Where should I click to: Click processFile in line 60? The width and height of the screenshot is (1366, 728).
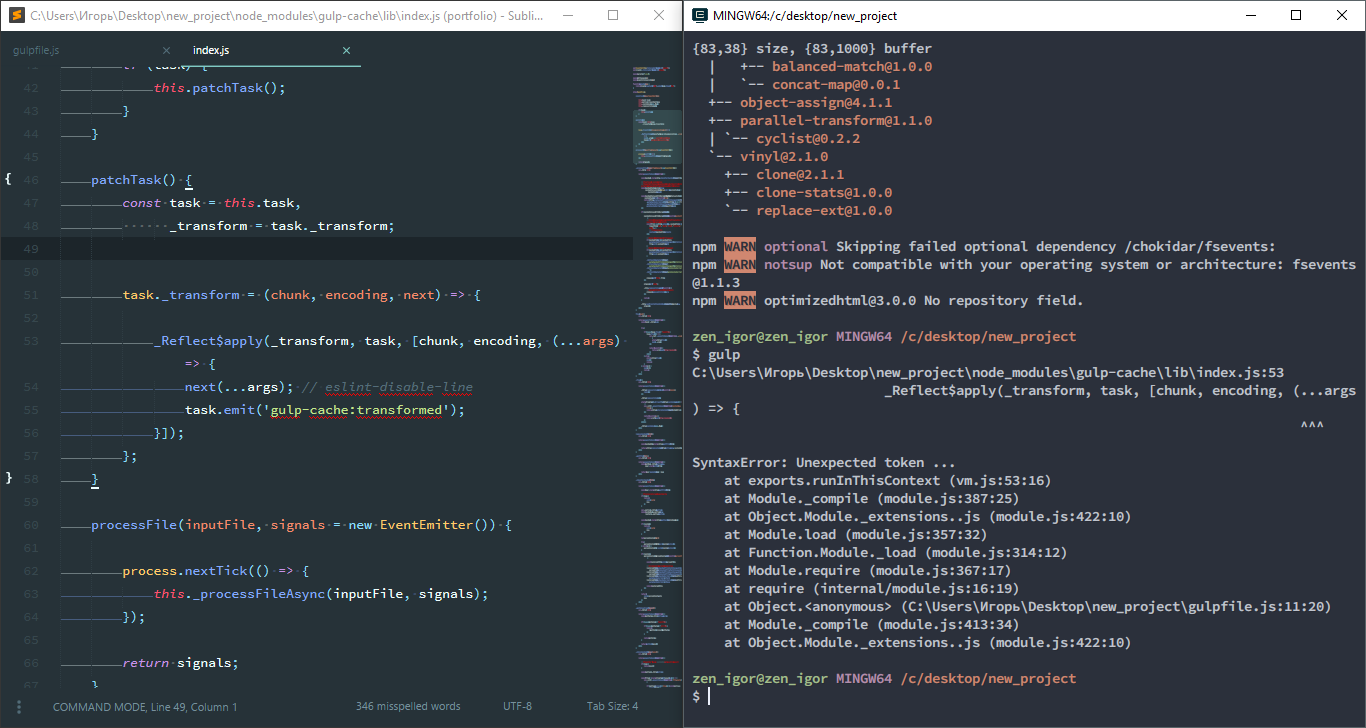coord(134,525)
